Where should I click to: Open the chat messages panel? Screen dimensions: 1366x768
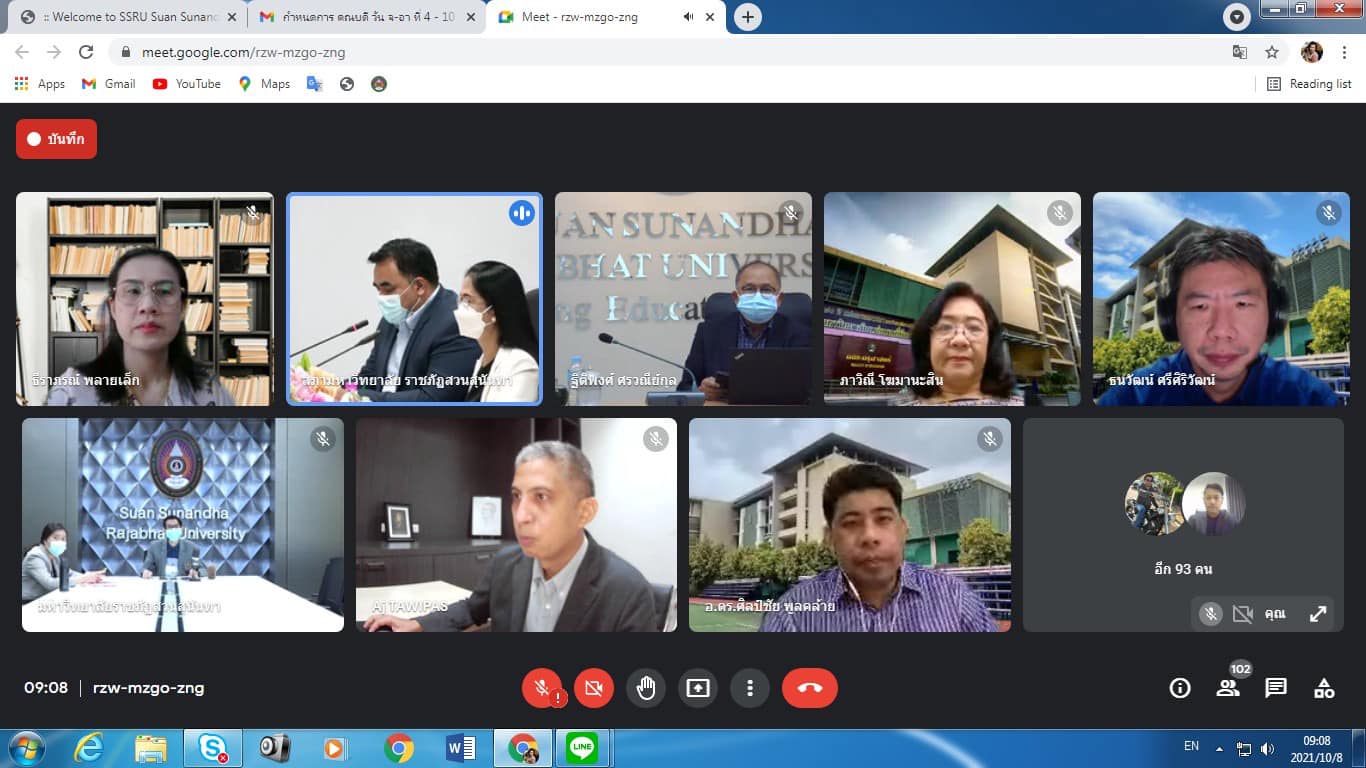coord(1276,688)
